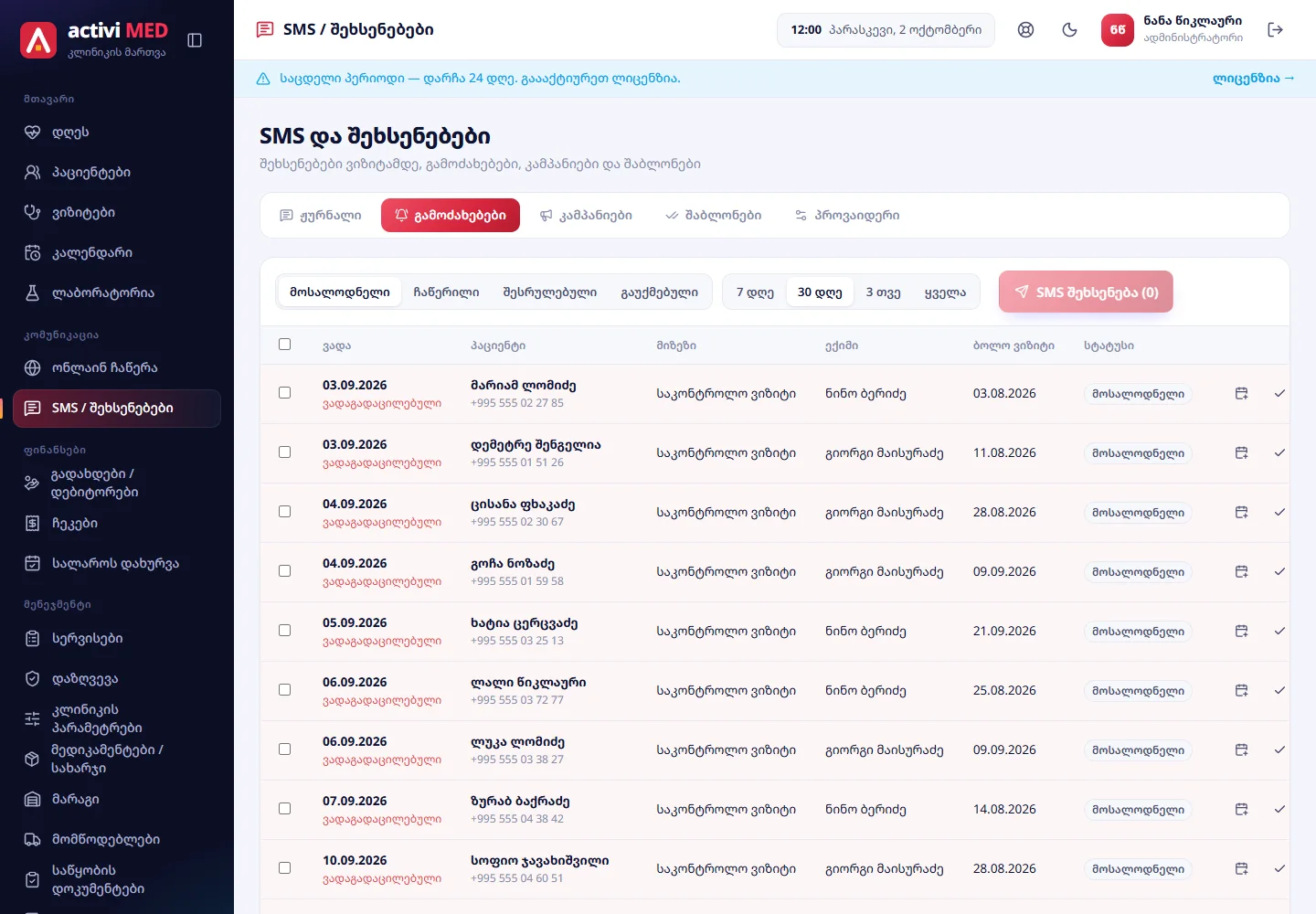Open the user avatar ნნ
Image resolution: width=1316 pixels, height=914 pixels.
click(1118, 30)
